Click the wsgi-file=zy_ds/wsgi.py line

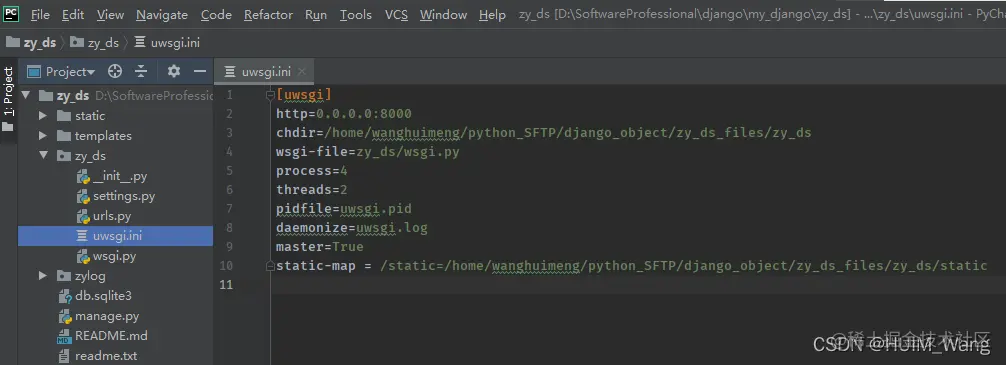click(x=368, y=152)
